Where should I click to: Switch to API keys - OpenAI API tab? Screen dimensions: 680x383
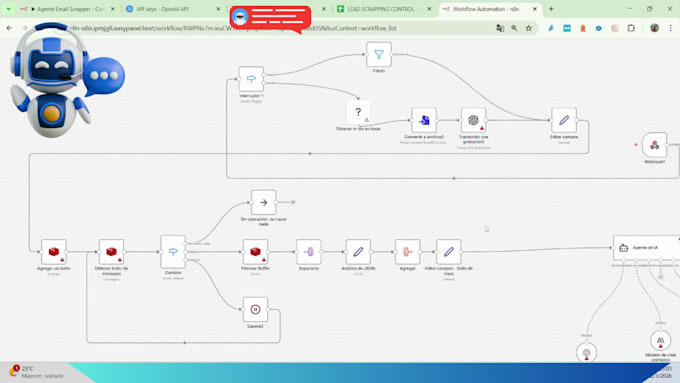(173, 9)
